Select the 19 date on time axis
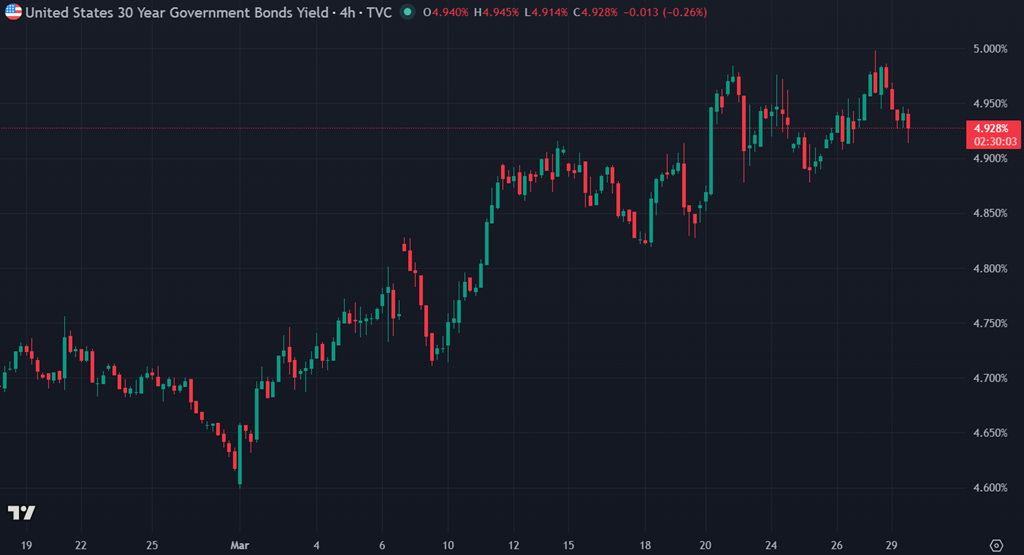This screenshot has height=555, width=1024. [x=27, y=546]
